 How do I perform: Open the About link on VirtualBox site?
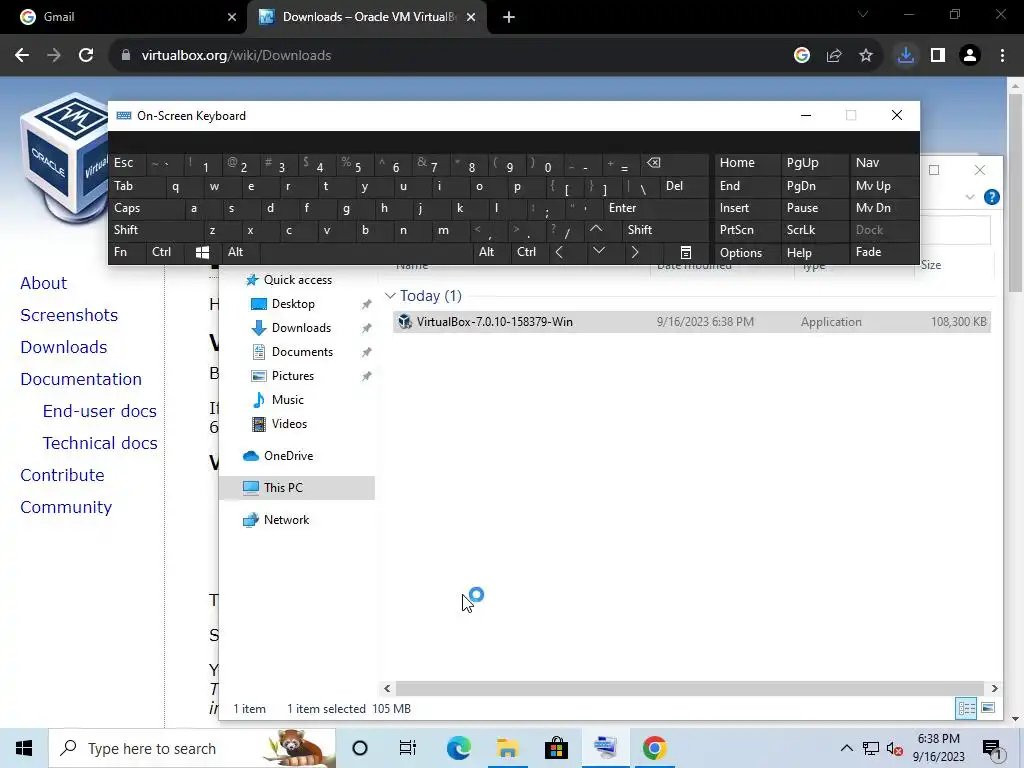pyautogui.click(x=43, y=283)
